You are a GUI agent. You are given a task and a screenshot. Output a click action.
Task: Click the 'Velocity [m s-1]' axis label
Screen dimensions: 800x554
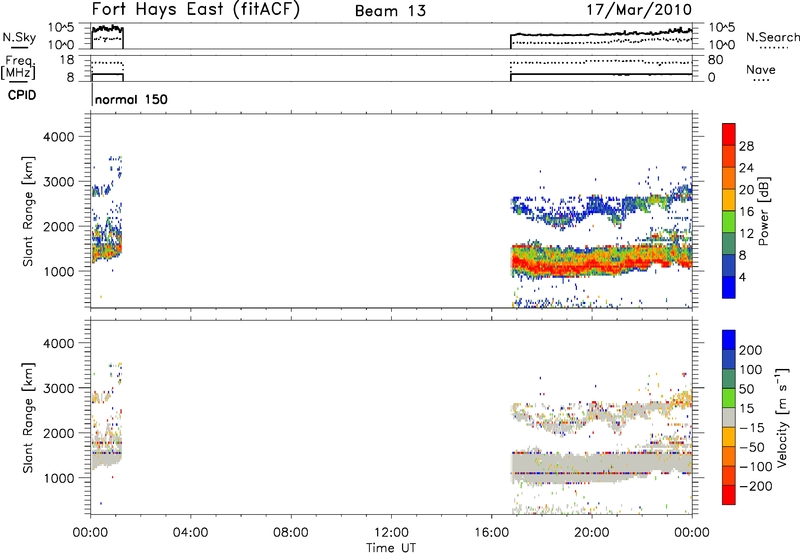pyautogui.click(x=782, y=417)
